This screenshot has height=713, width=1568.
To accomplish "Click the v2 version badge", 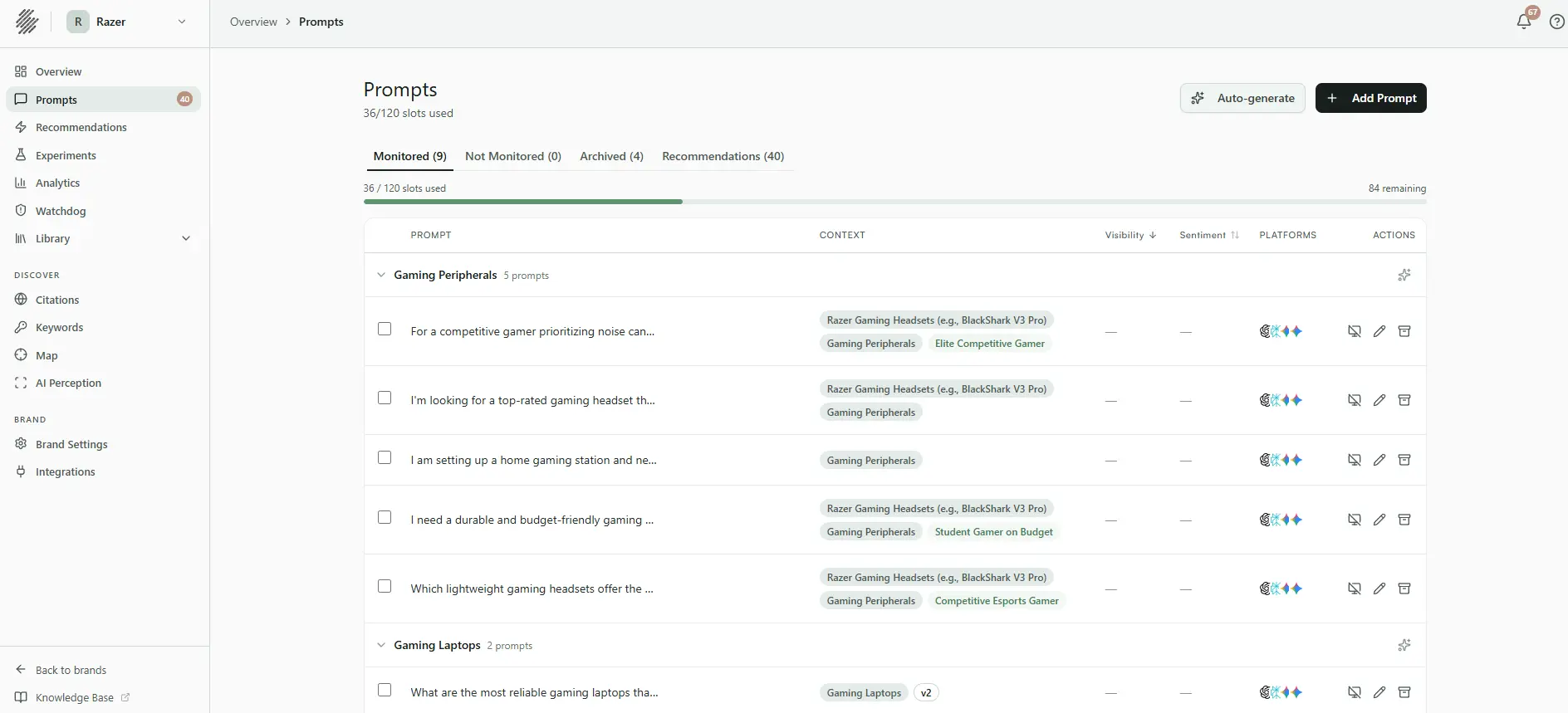I will pos(926,692).
